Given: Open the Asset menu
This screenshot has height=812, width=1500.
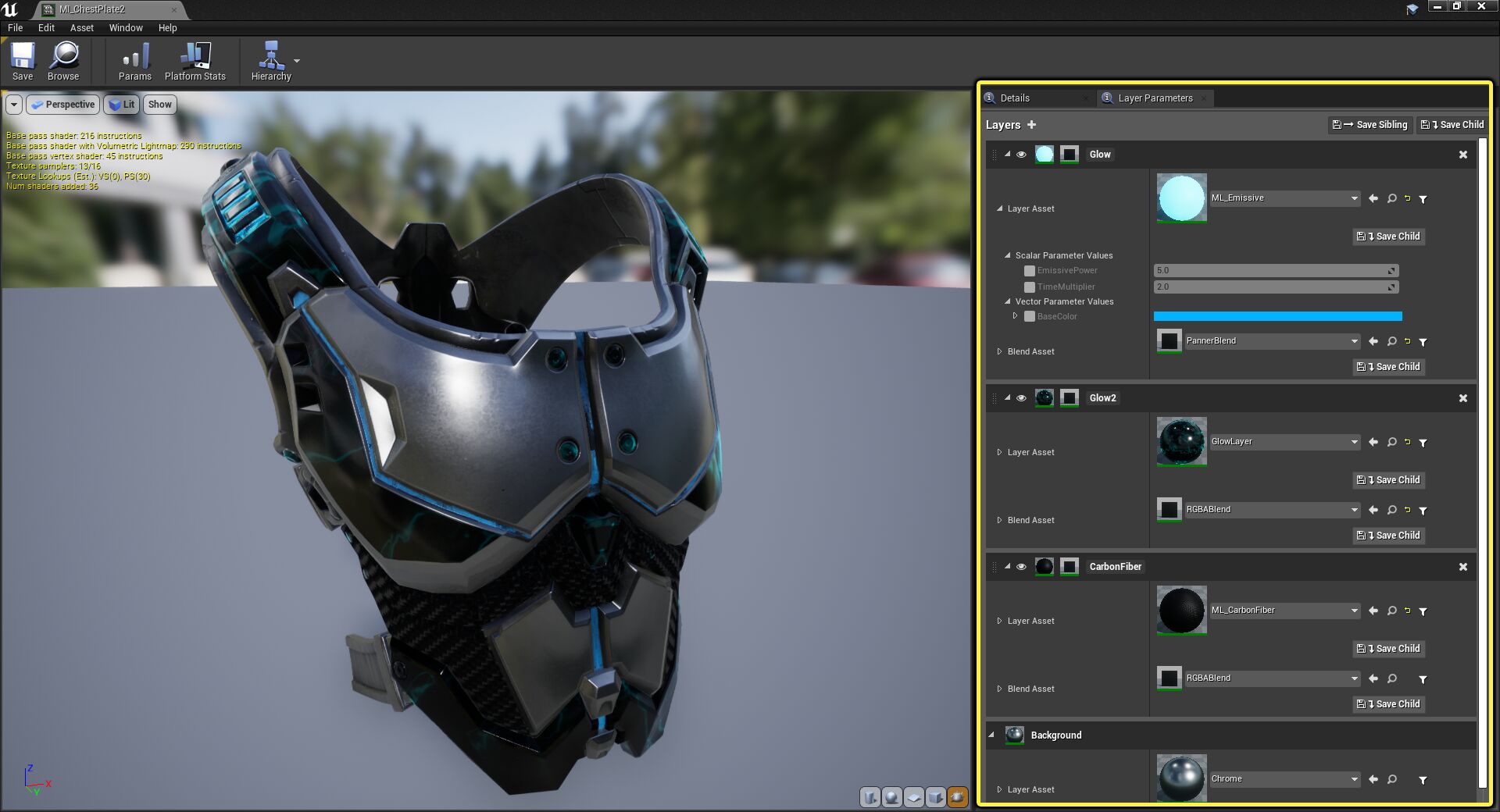Looking at the screenshot, I should pos(81,28).
